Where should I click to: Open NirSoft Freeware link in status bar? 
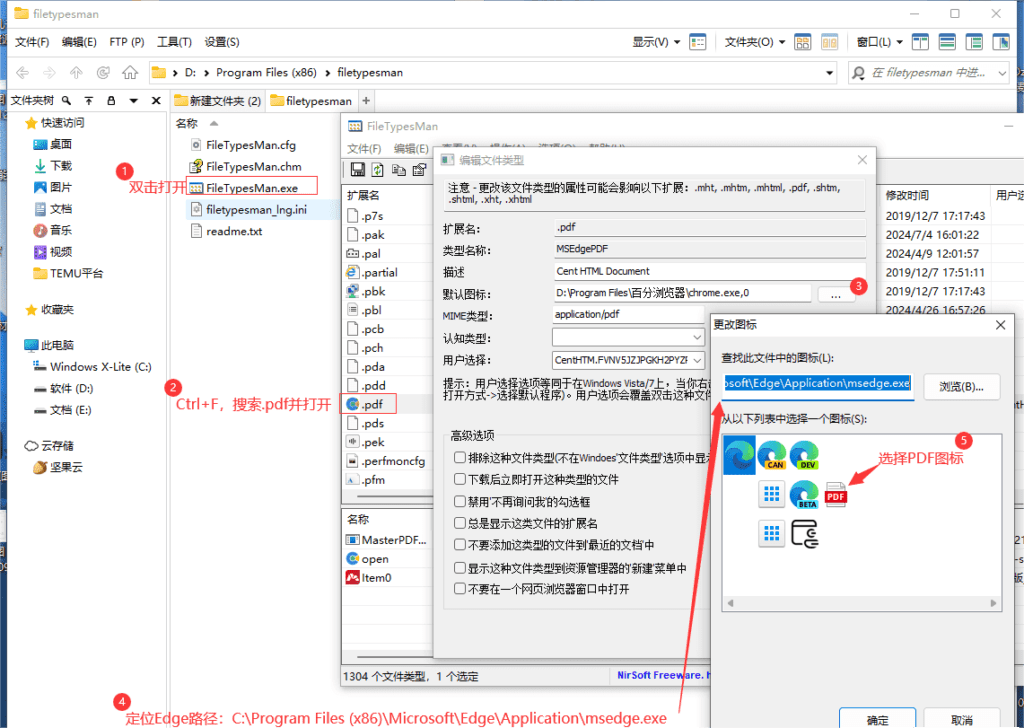pyautogui.click(x=663, y=675)
